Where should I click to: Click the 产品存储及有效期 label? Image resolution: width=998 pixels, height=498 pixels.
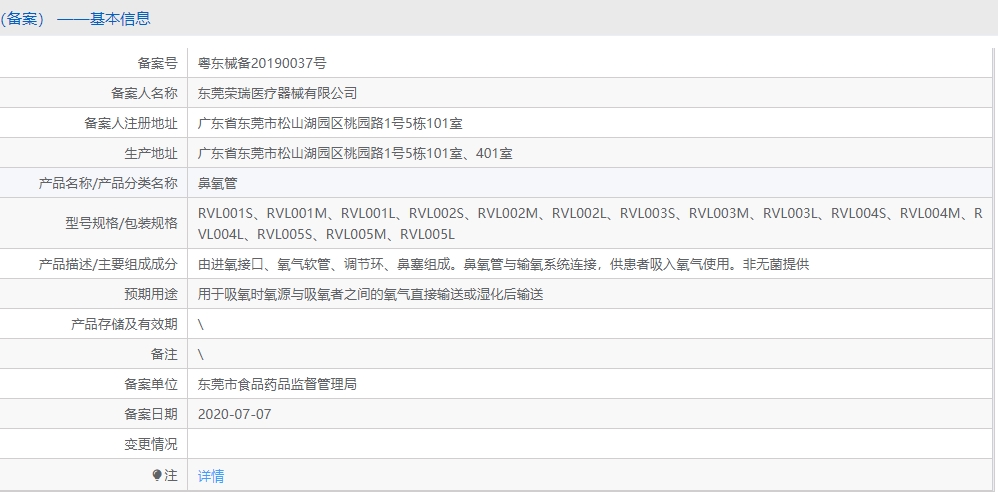click(124, 324)
